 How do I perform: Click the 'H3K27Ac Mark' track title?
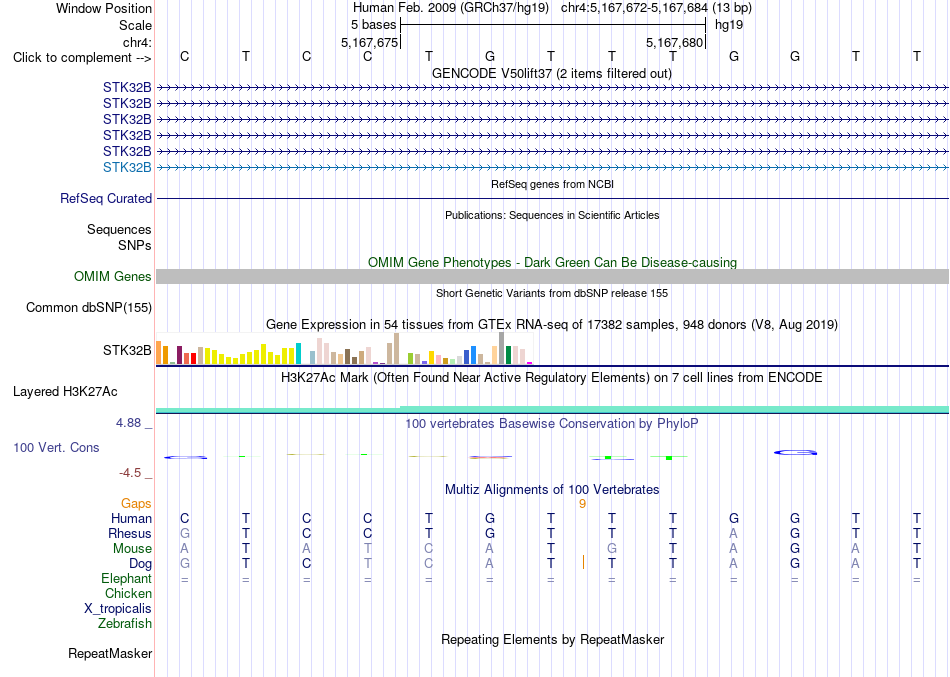pos(551,378)
